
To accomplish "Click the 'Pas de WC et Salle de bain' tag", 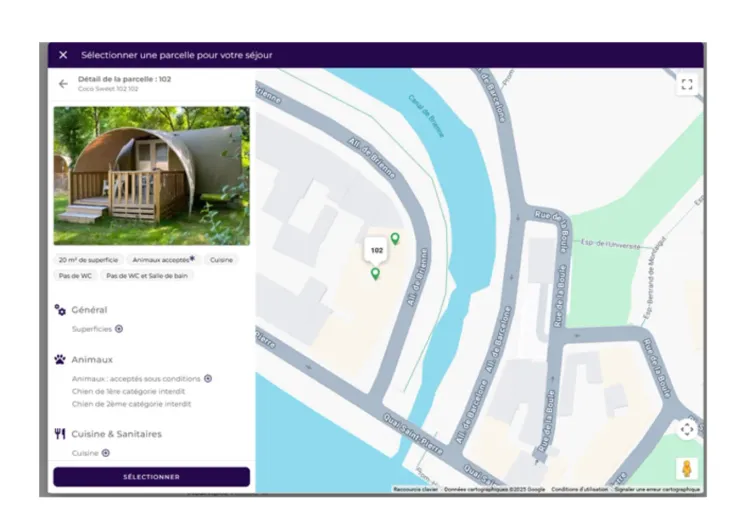I will (x=147, y=276).
